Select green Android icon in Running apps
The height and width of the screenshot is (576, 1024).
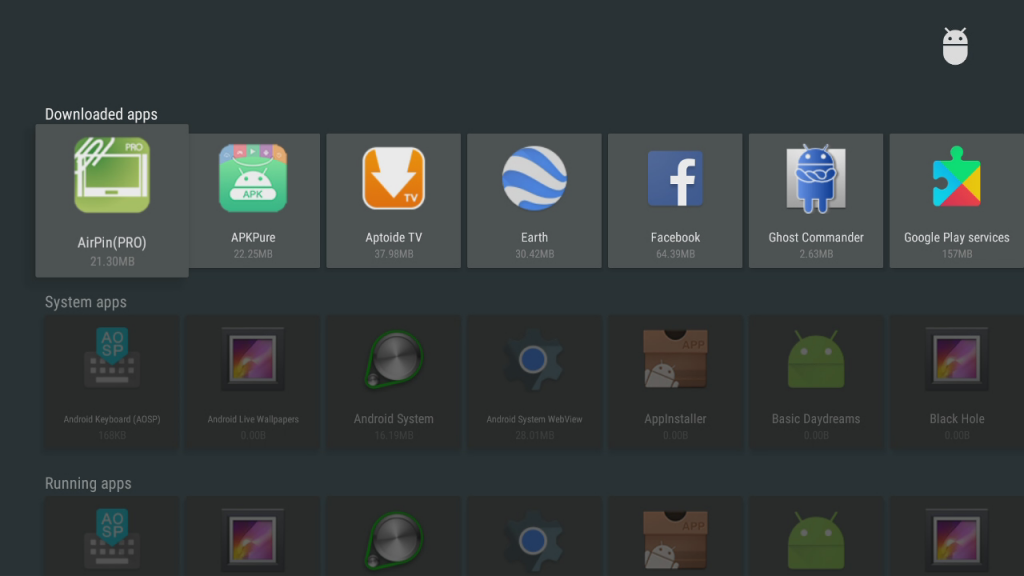pos(816,540)
